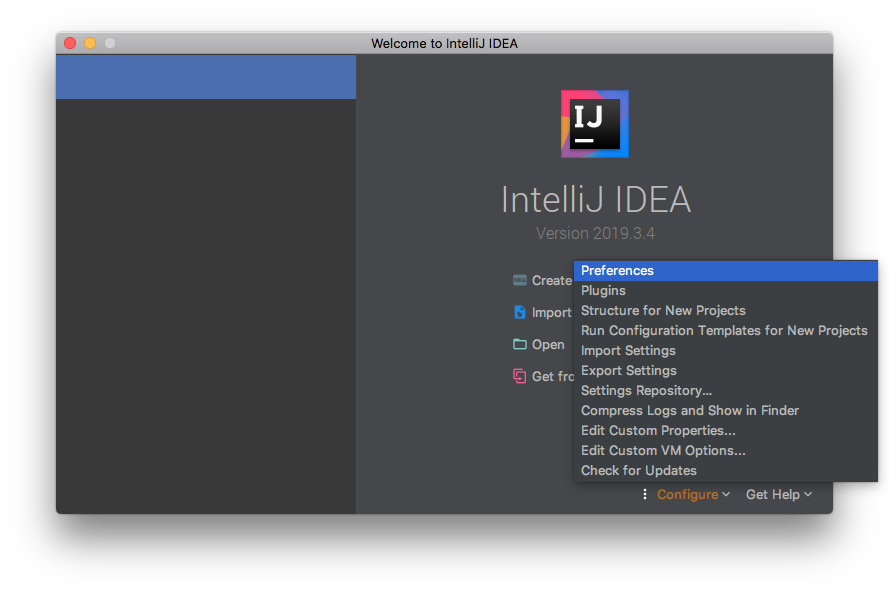Viewport: 889px width, 594px height.
Task: Click the IntelliJ IDEA logo icon
Action: 595,124
